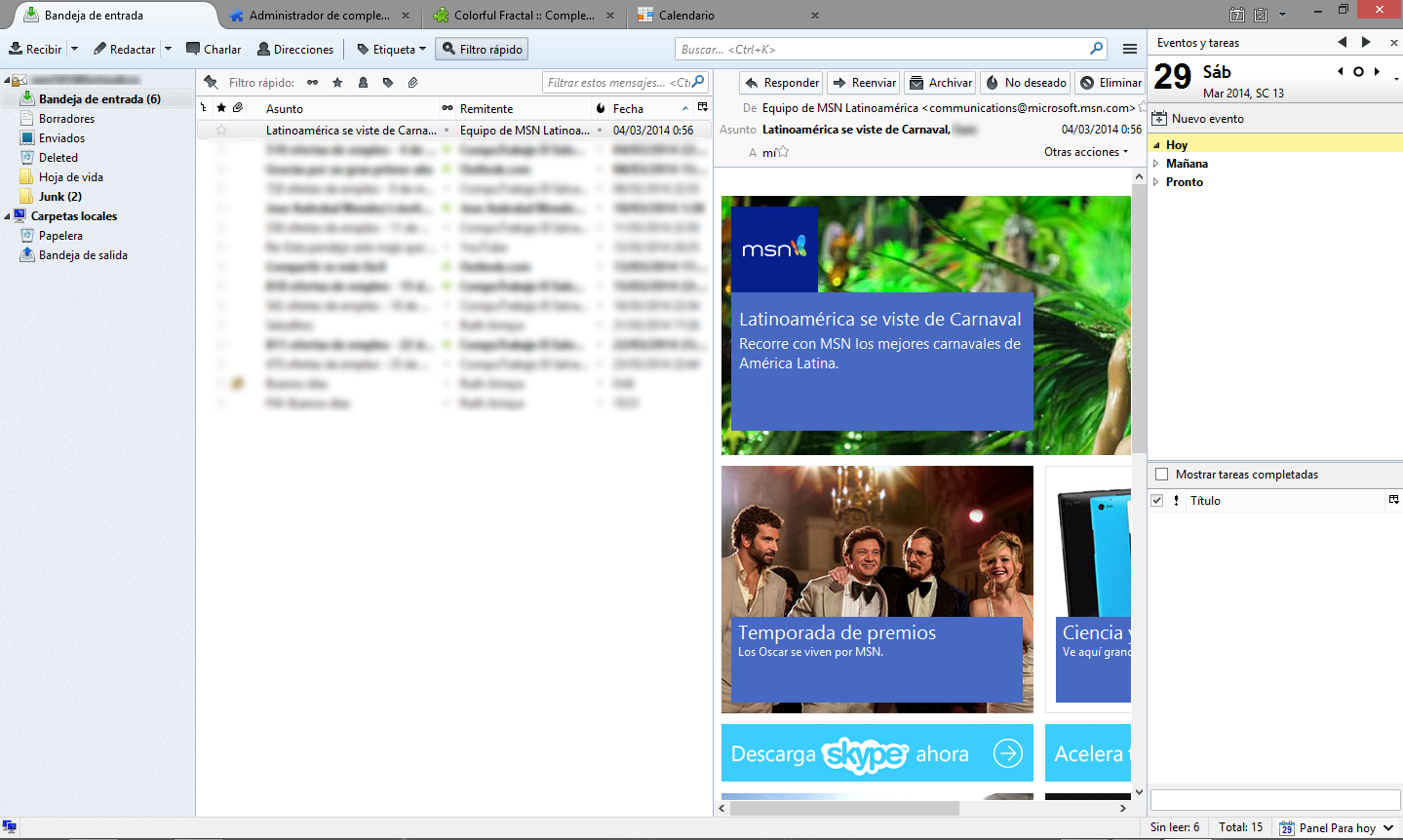This screenshot has width=1403, height=840.
Task: Sort by the attachment column header
Action: click(x=238, y=108)
